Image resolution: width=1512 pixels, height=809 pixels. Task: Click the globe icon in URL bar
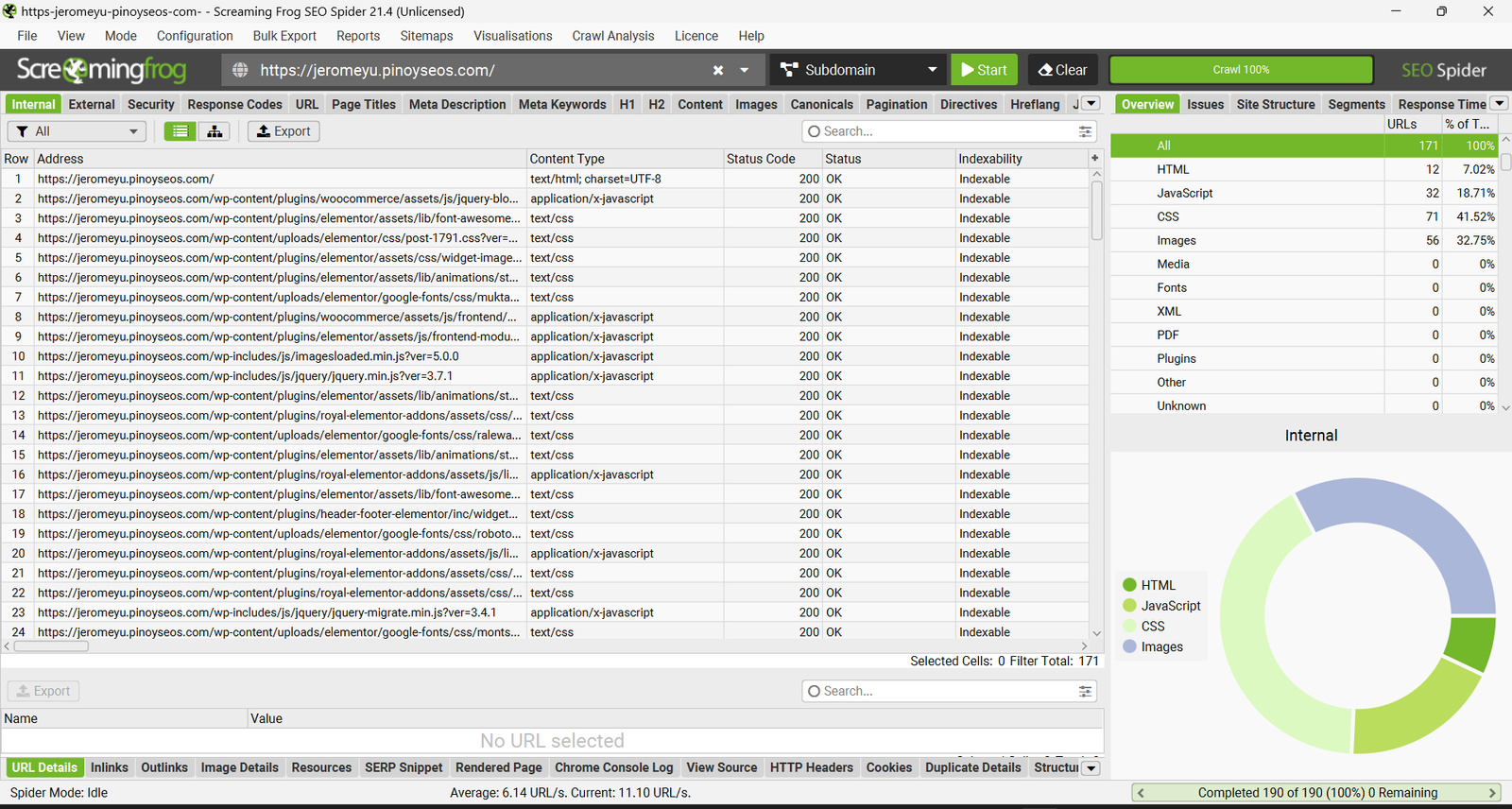point(240,70)
